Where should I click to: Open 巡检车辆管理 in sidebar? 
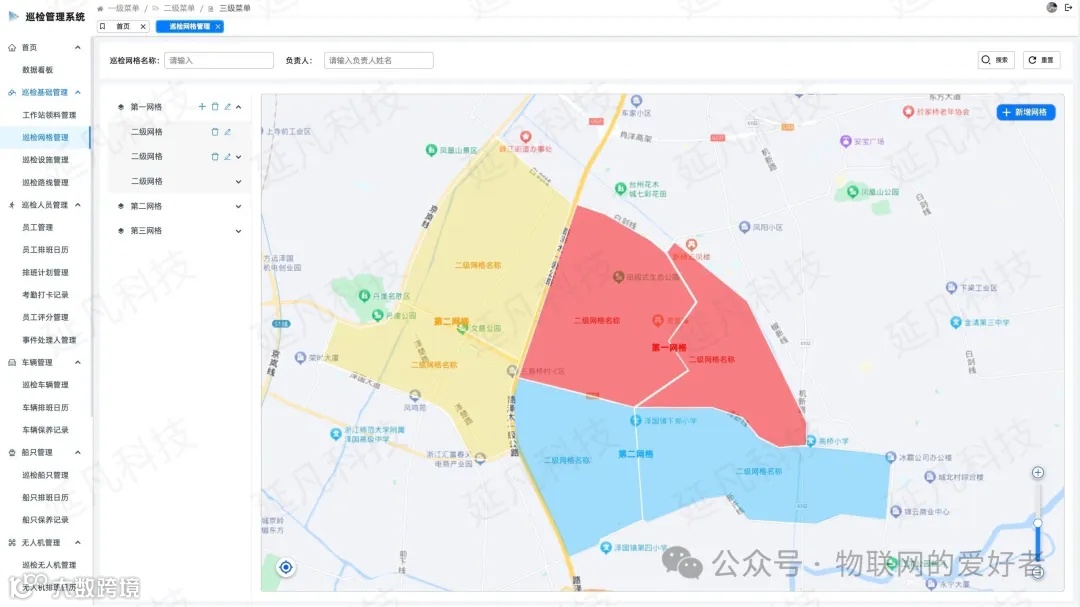pyautogui.click(x=45, y=384)
